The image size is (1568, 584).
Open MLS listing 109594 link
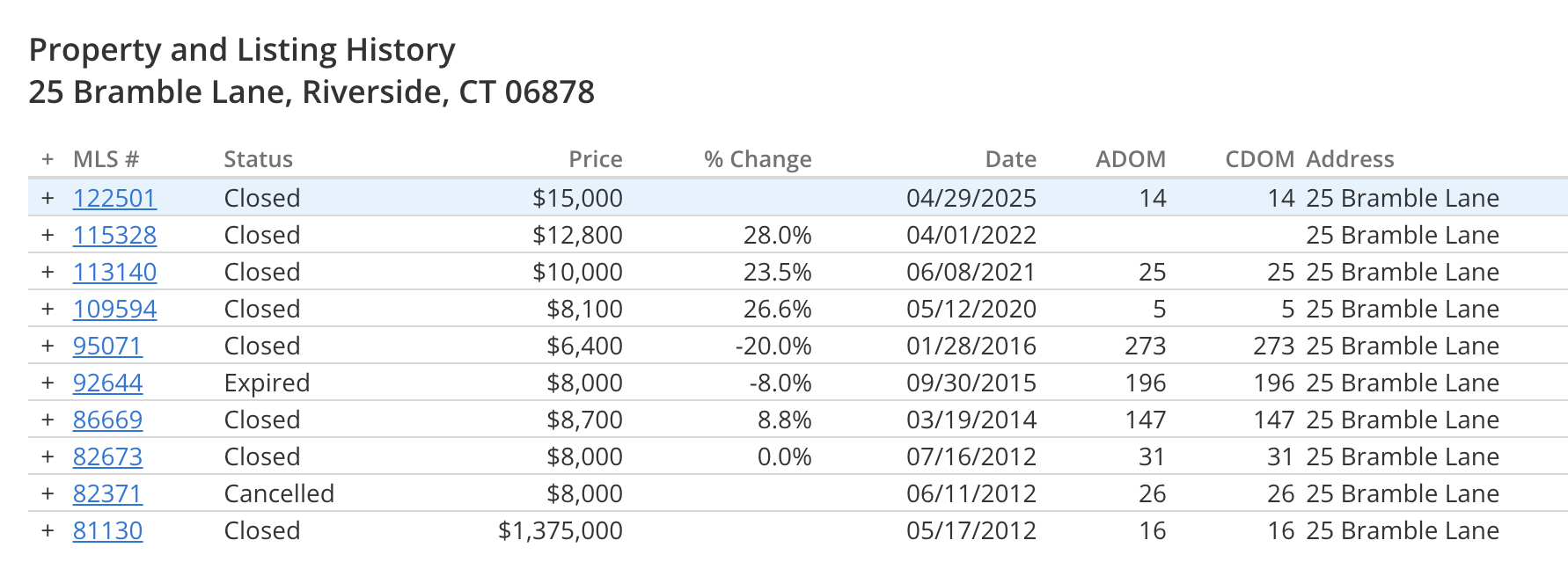coord(114,309)
